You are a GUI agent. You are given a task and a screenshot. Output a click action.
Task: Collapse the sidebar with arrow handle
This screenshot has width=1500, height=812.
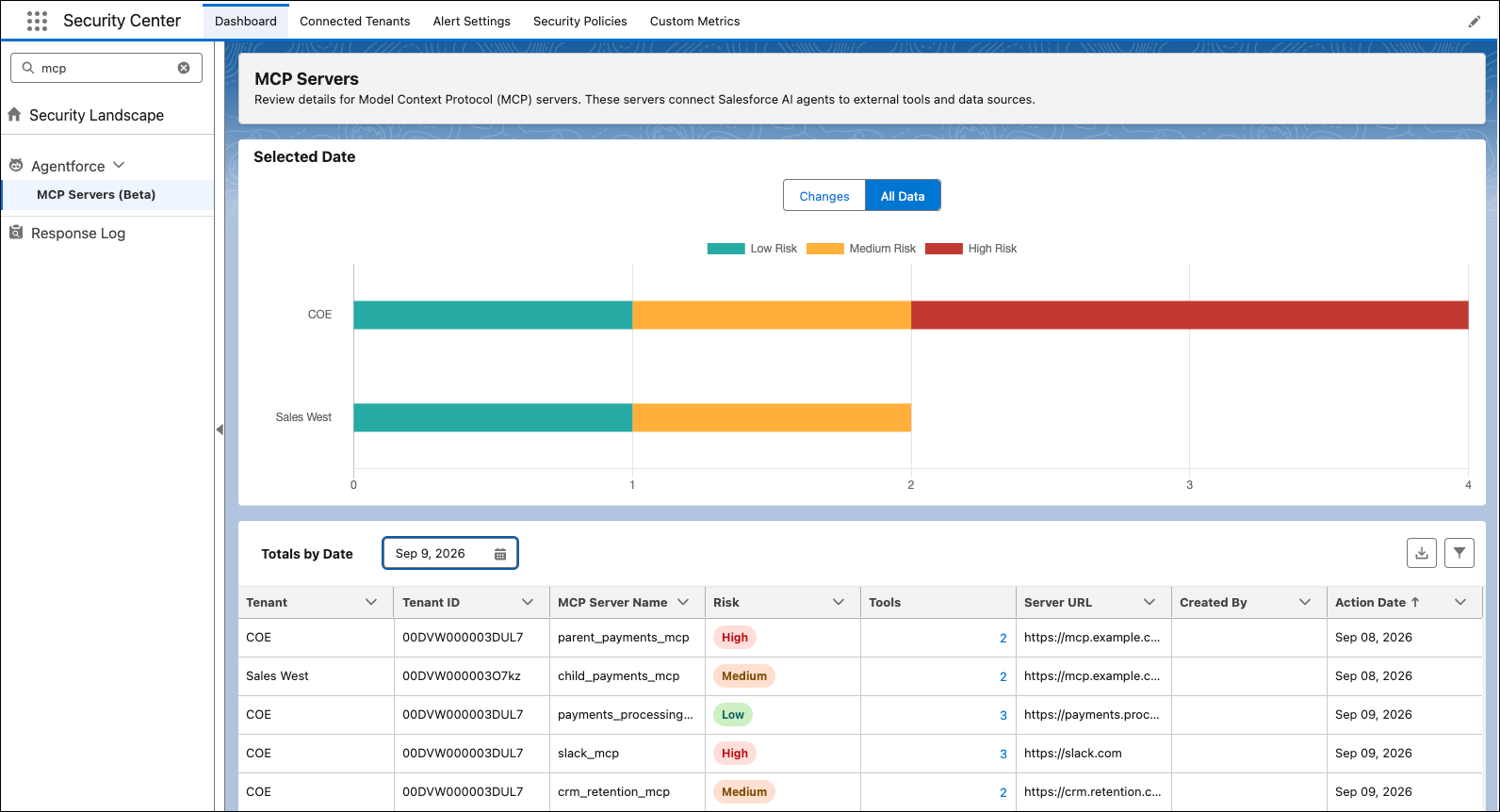tap(220, 430)
